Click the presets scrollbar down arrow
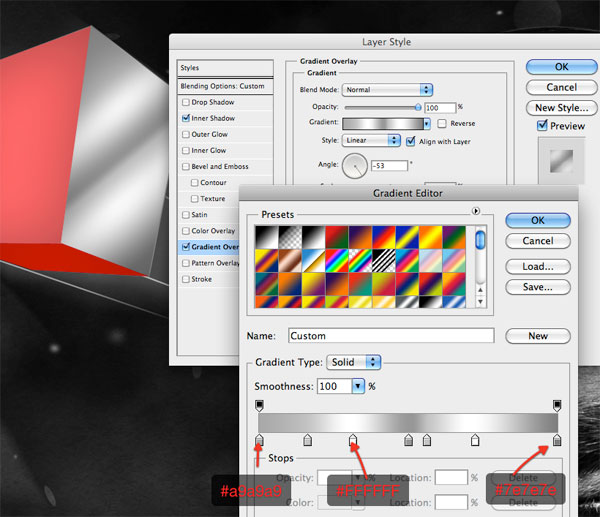This screenshot has height=517, width=600. click(480, 302)
